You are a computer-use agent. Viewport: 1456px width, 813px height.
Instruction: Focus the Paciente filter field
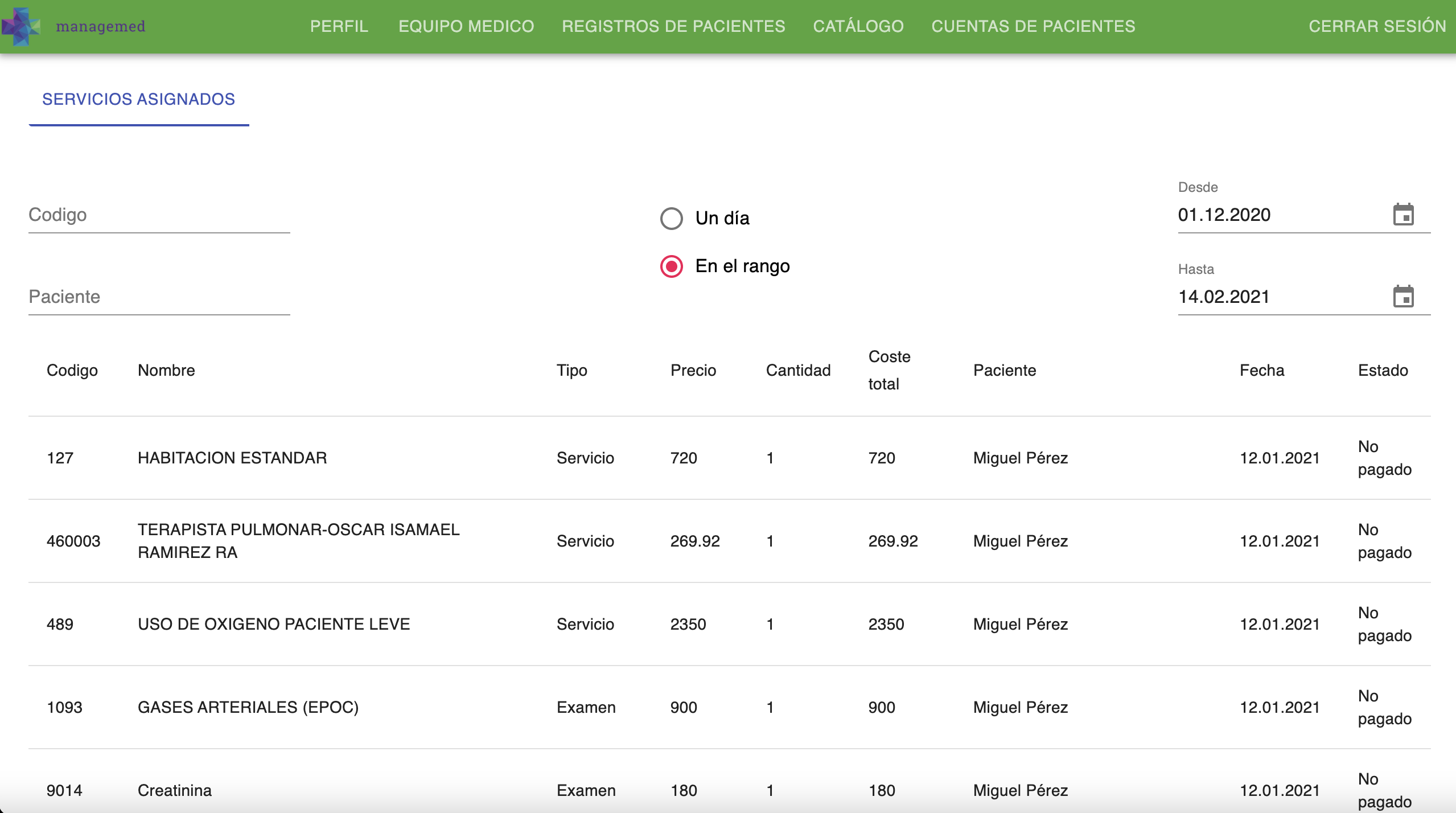(x=159, y=297)
